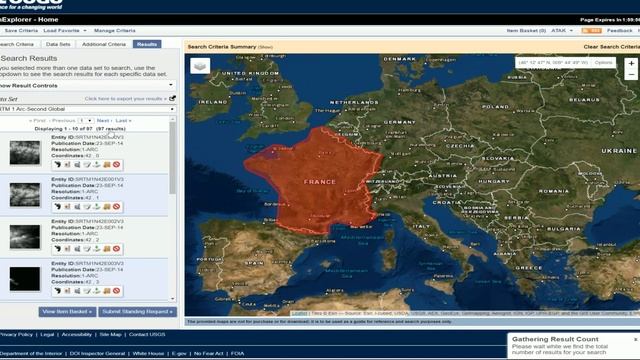Open the ATAK user account dropdown

tap(562, 31)
